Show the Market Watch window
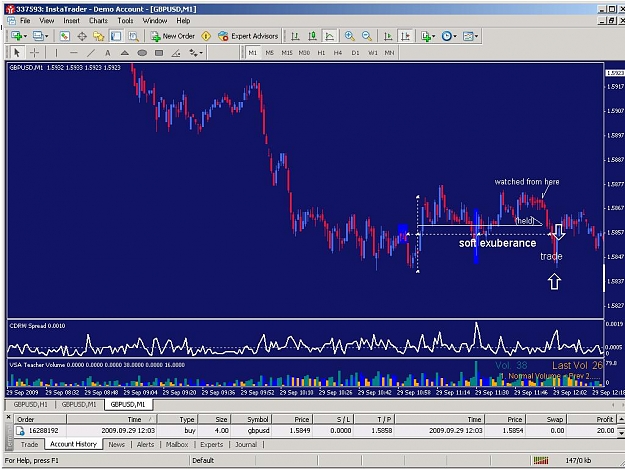 tap(65, 36)
